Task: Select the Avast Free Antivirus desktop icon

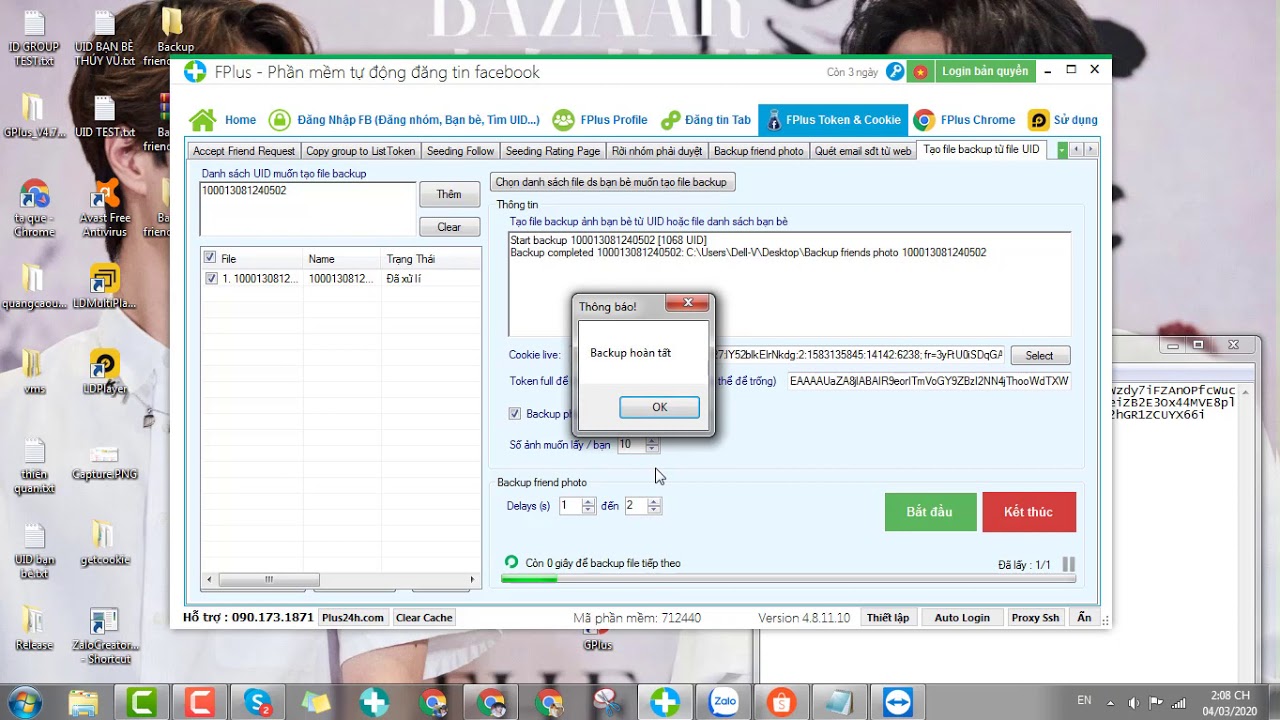Action: [104, 208]
